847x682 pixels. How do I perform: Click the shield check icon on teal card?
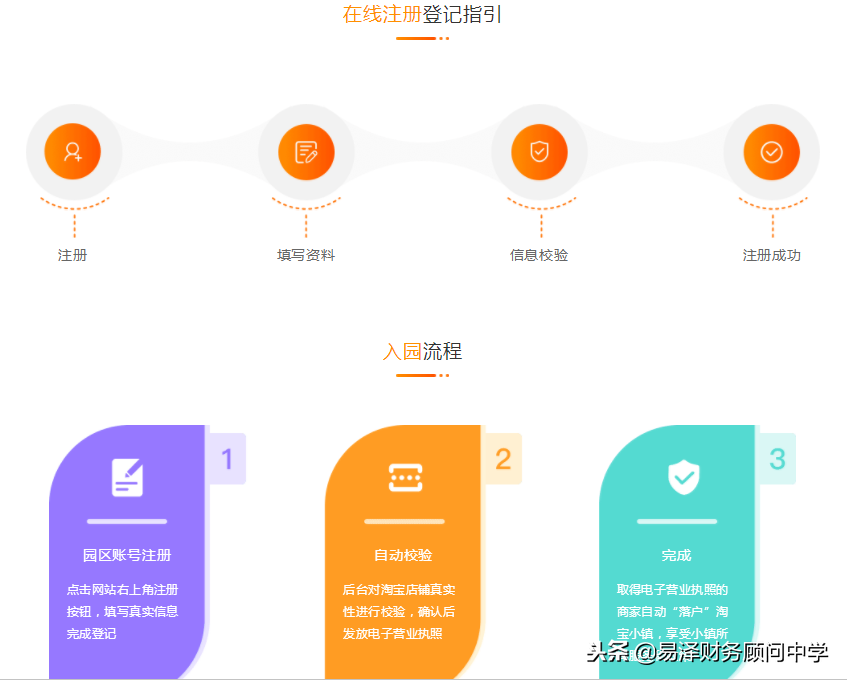pyautogui.click(x=684, y=477)
